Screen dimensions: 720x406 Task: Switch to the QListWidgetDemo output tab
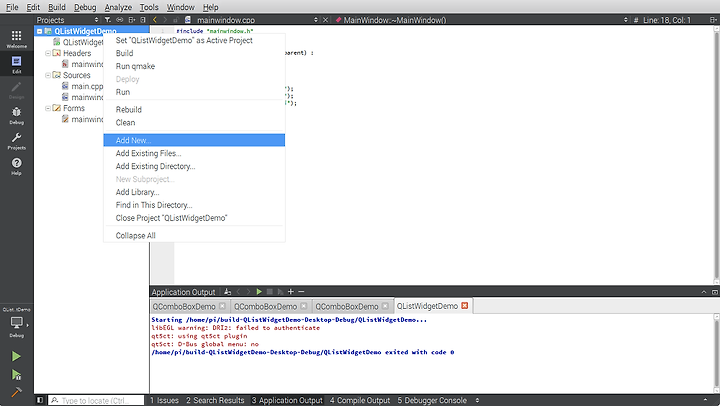pyautogui.click(x=427, y=306)
